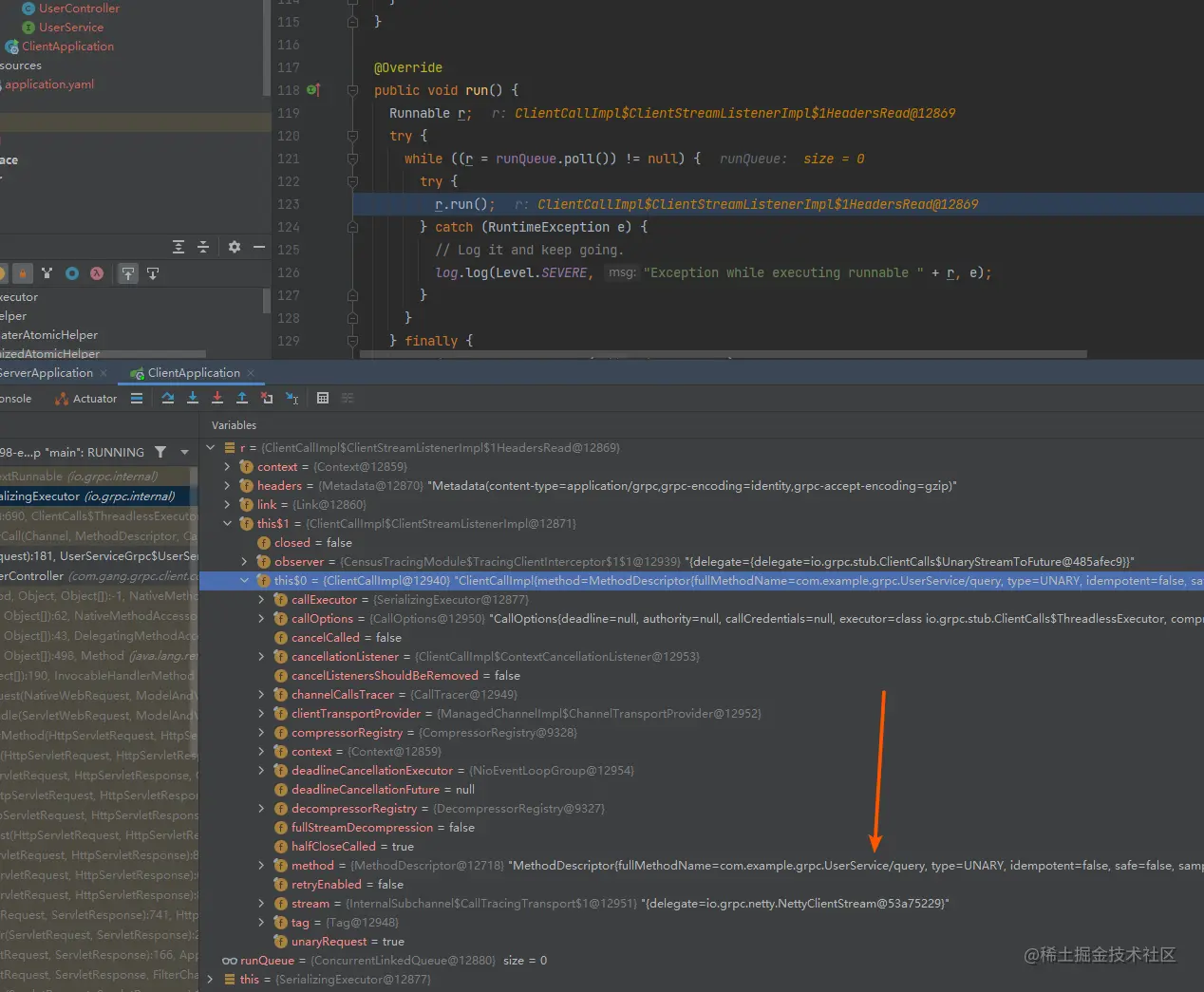Click editor horizontal scrollbar

(724, 354)
